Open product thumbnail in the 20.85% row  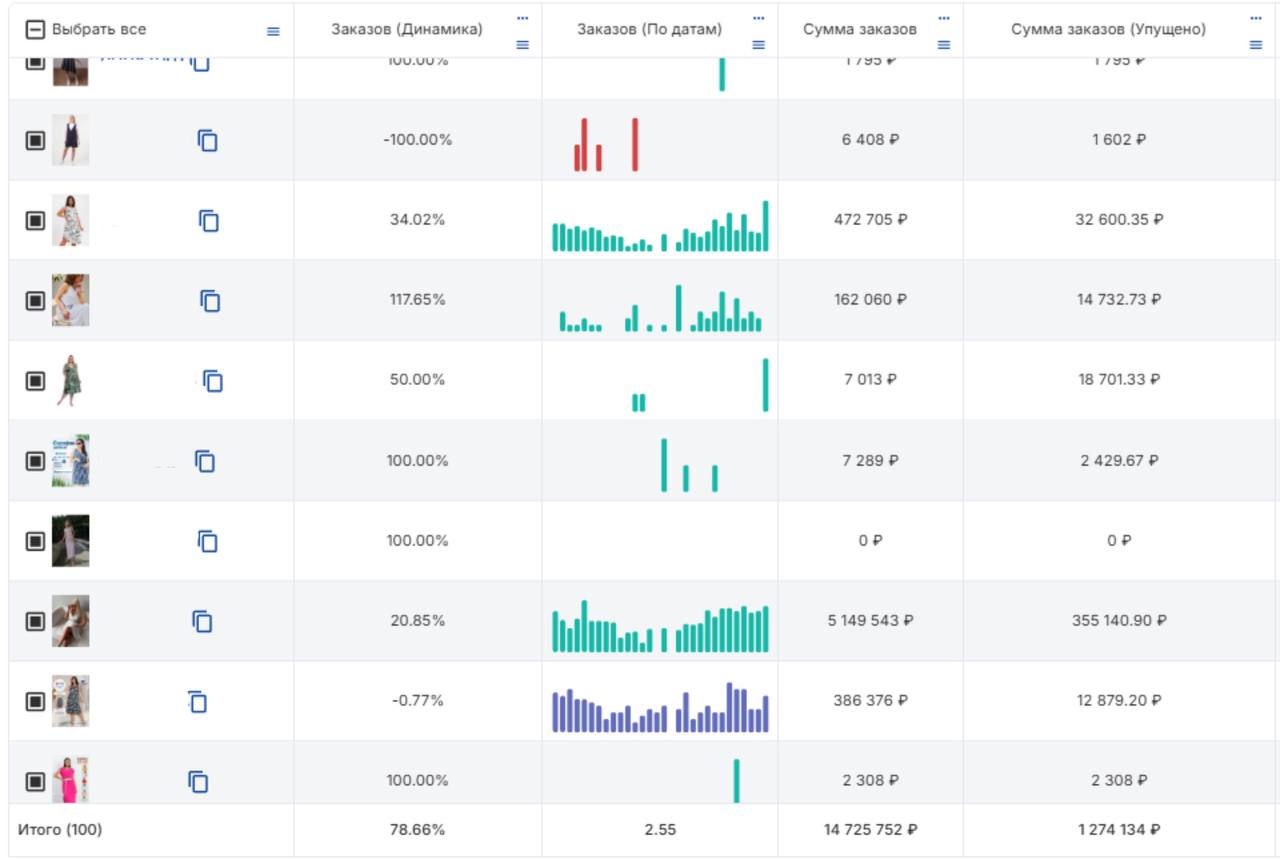(x=70, y=621)
